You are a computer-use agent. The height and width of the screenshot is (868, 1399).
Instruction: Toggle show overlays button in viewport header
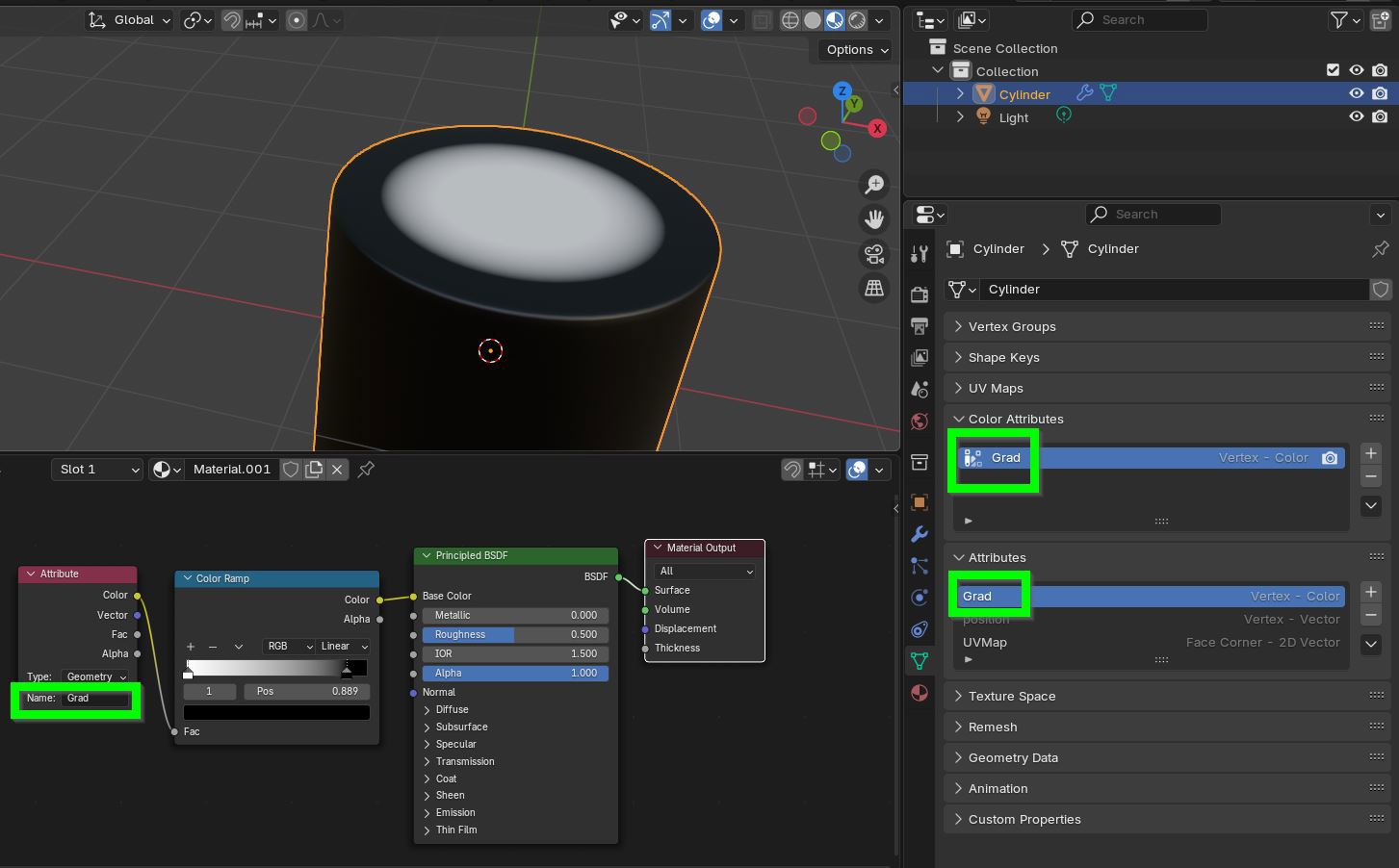click(712, 20)
